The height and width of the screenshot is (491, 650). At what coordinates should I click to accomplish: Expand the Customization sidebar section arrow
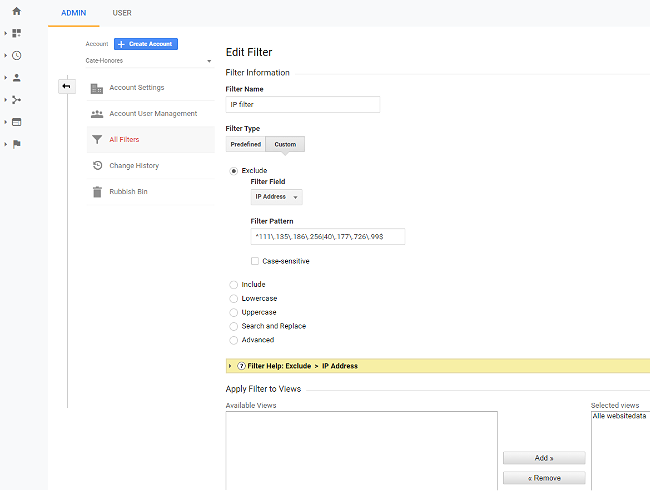5,33
